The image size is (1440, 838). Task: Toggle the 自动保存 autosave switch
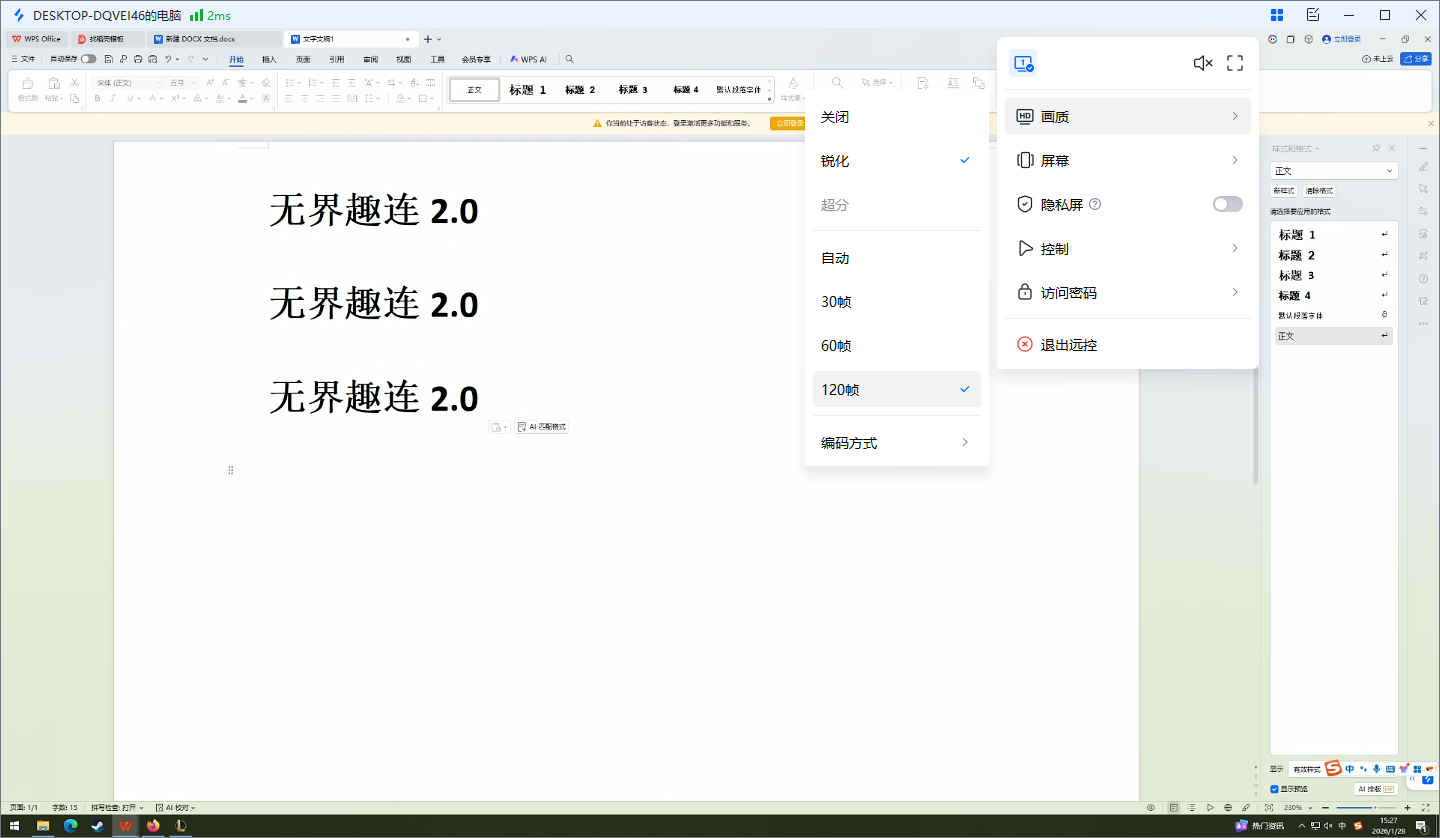(89, 59)
